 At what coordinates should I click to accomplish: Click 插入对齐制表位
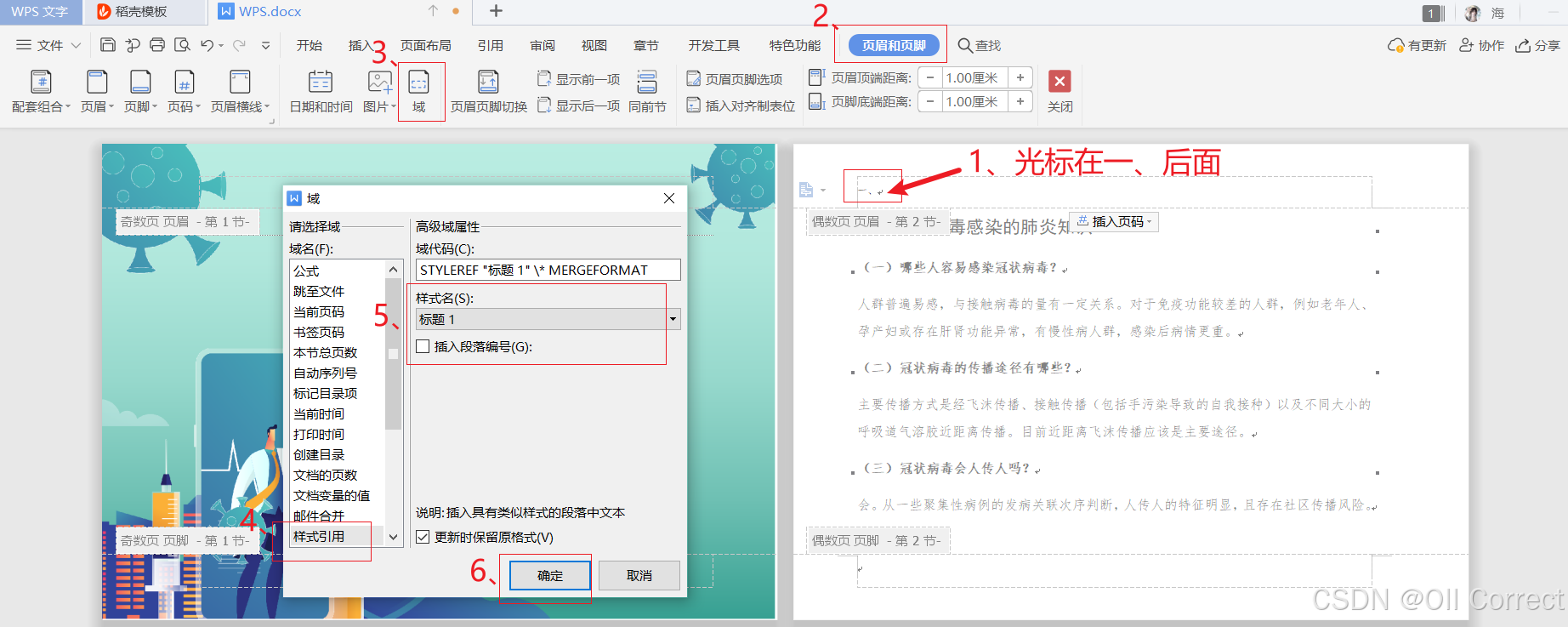[741, 105]
